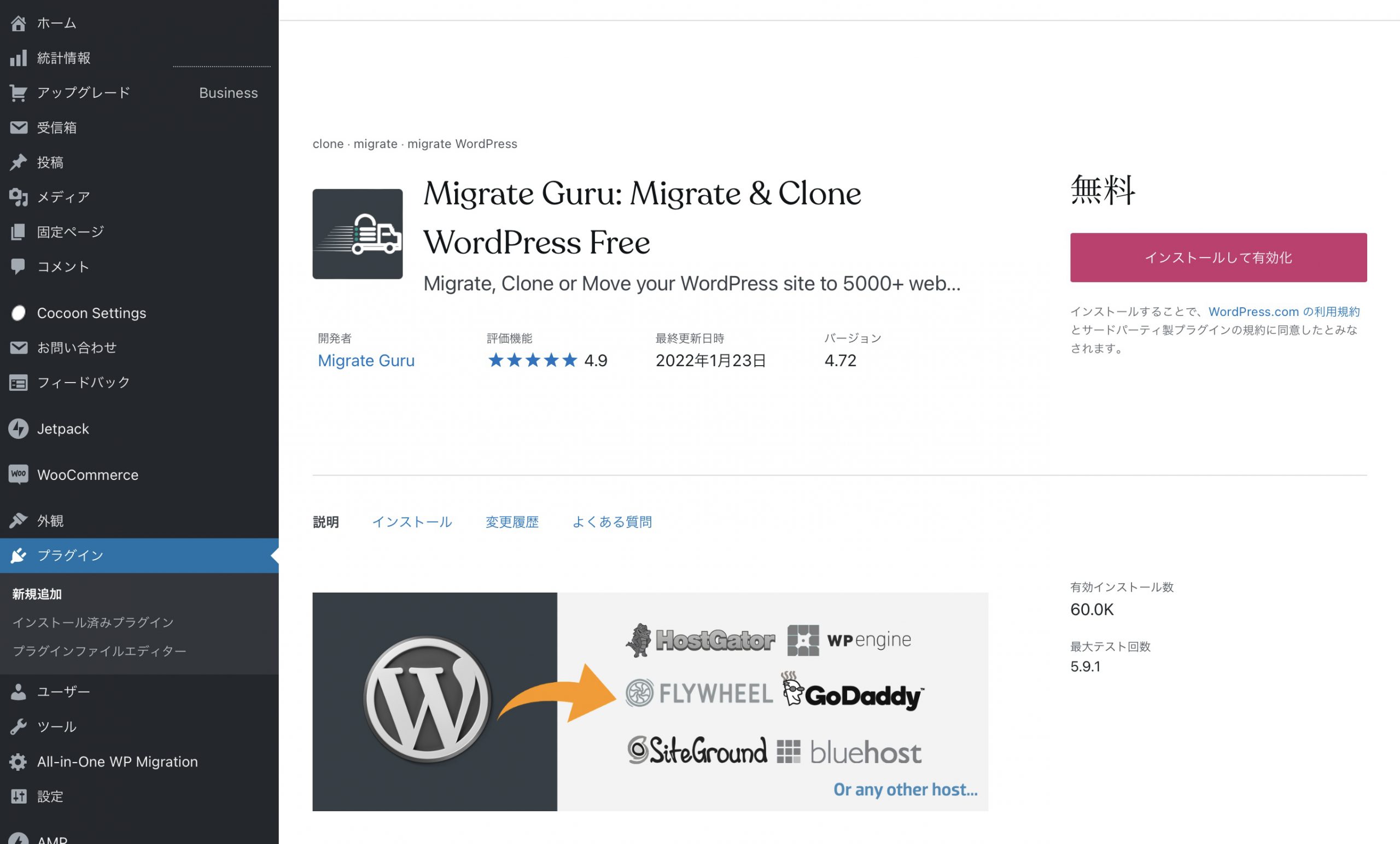Open the Migrate Guru developer link
The image size is (1400, 844).
coord(366,361)
